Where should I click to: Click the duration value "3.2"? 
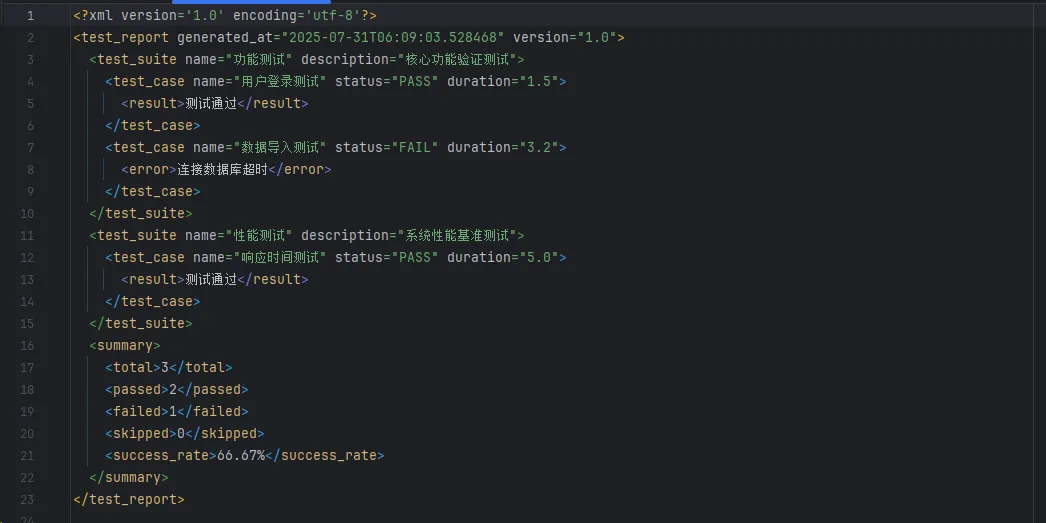tap(541, 148)
